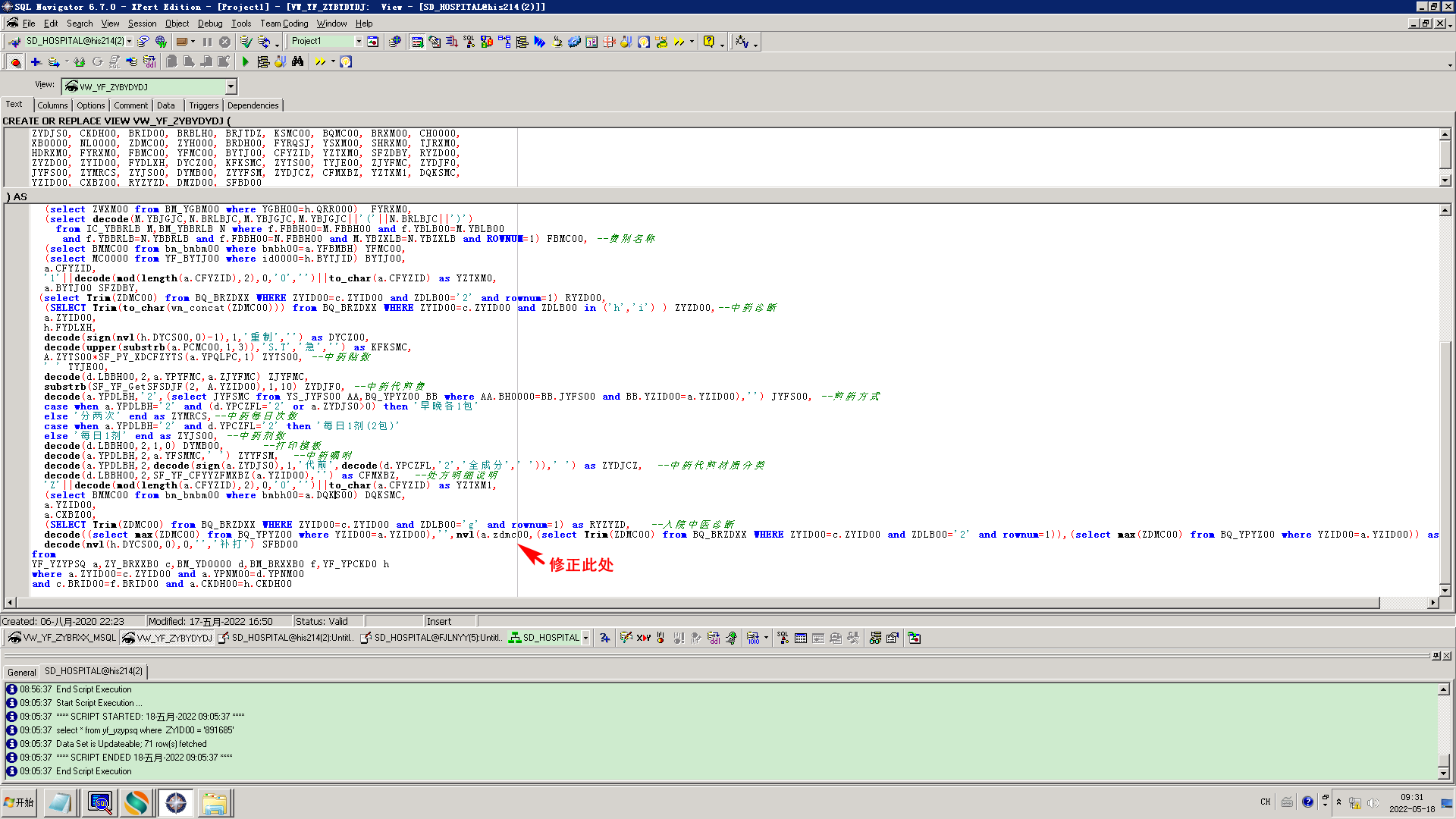
Task: Click the horizontal scrollbar of the SQL editor
Action: (x=682, y=602)
